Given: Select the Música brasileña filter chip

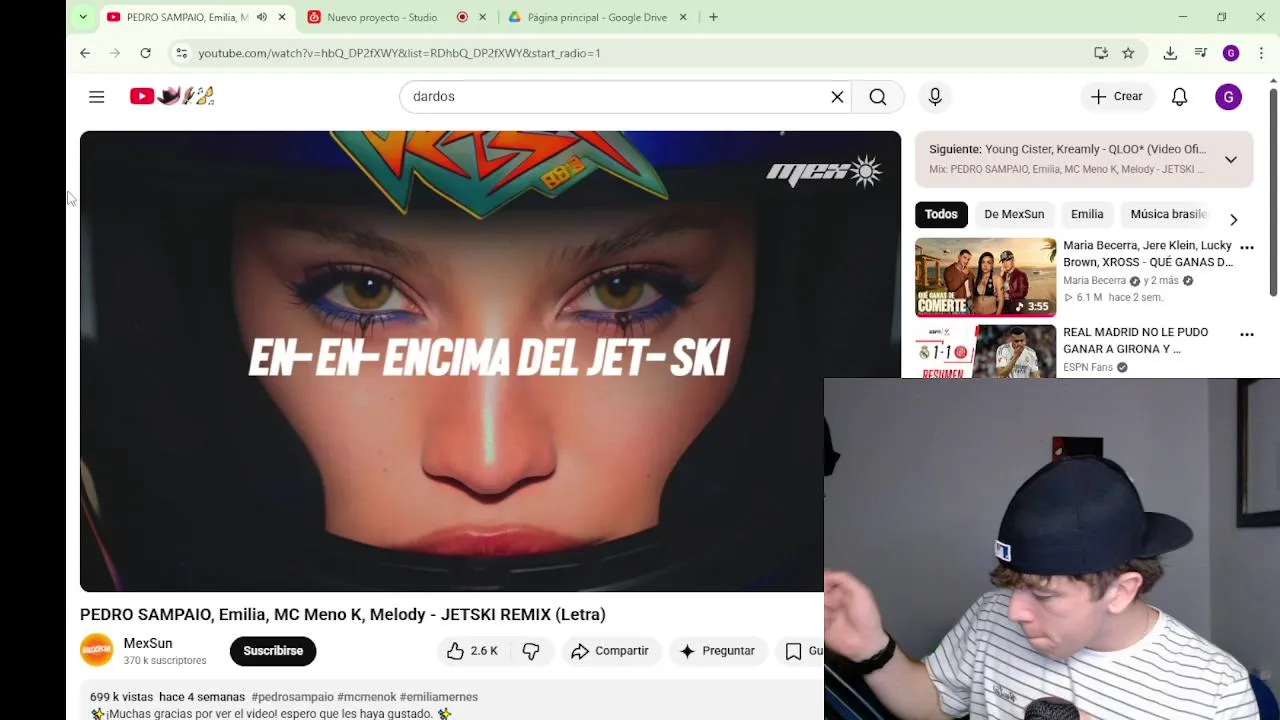Looking at the screenshot, I should tap(1168, 214).
